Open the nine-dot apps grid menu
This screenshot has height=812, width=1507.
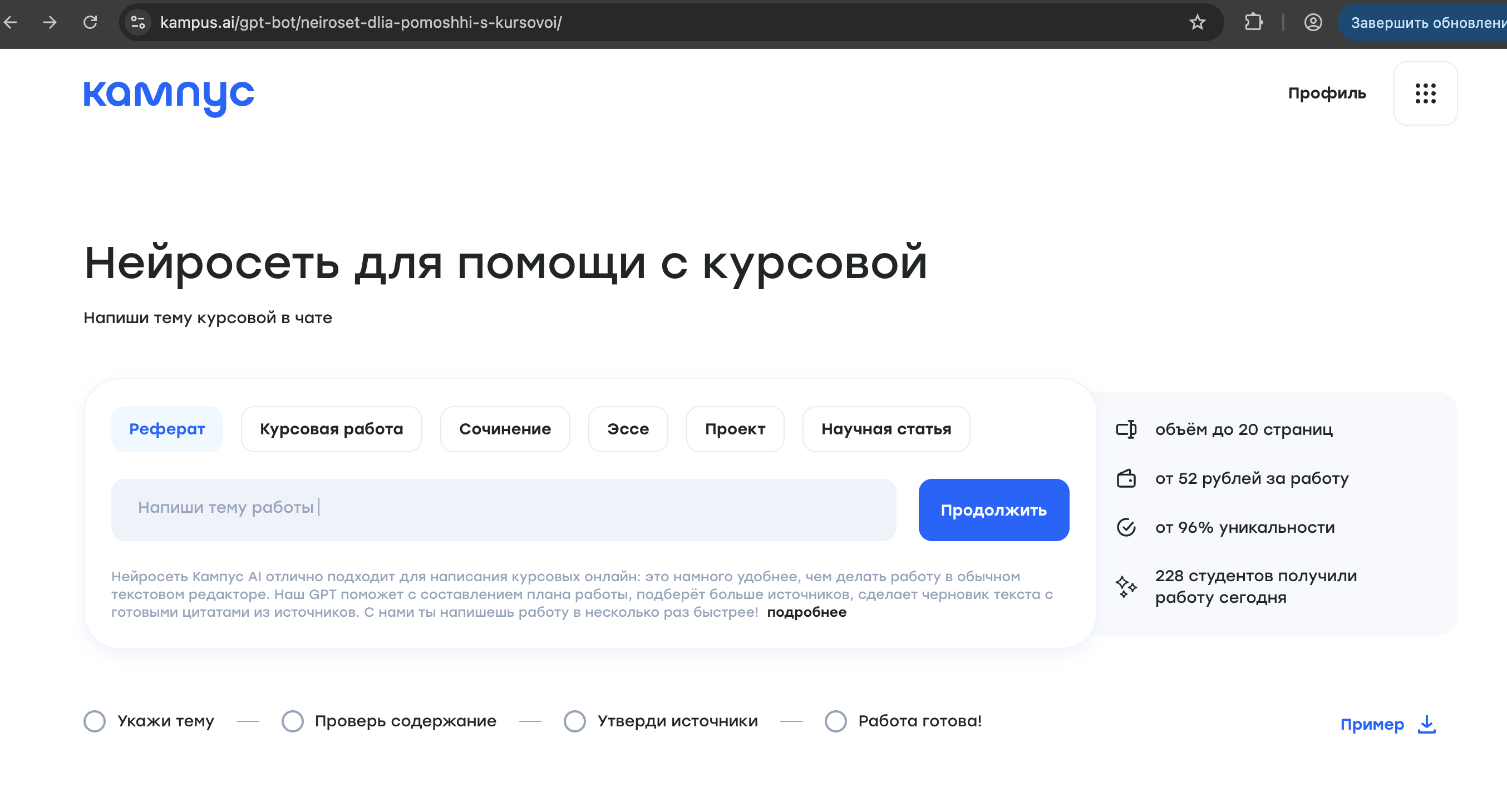tap(1425, 93)
